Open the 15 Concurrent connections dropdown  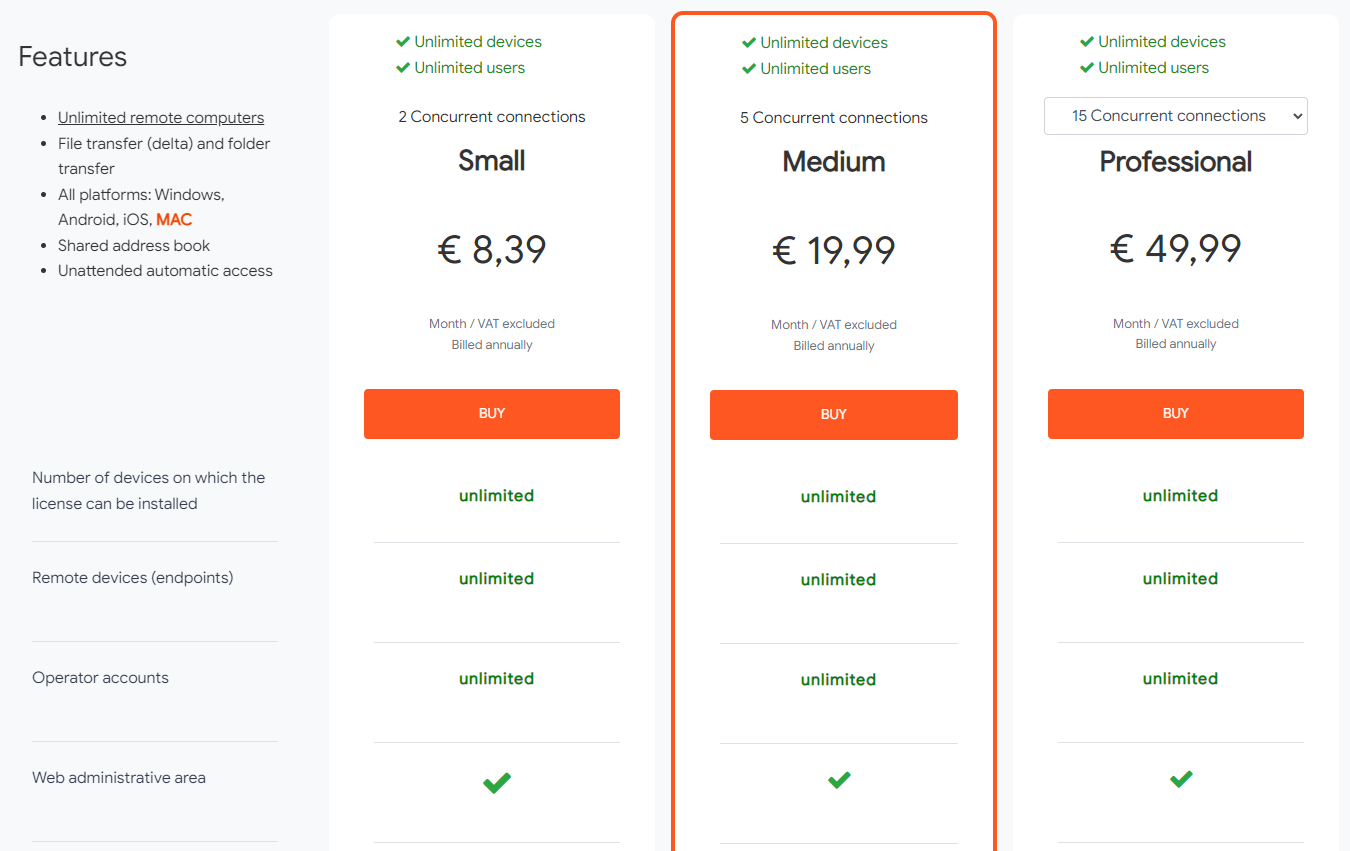coord(1175,116)
